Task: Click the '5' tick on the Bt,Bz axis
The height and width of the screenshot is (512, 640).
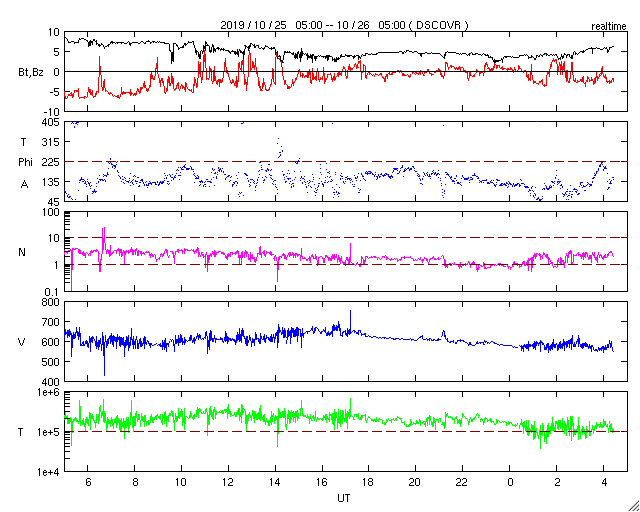Action: [57, 52]
